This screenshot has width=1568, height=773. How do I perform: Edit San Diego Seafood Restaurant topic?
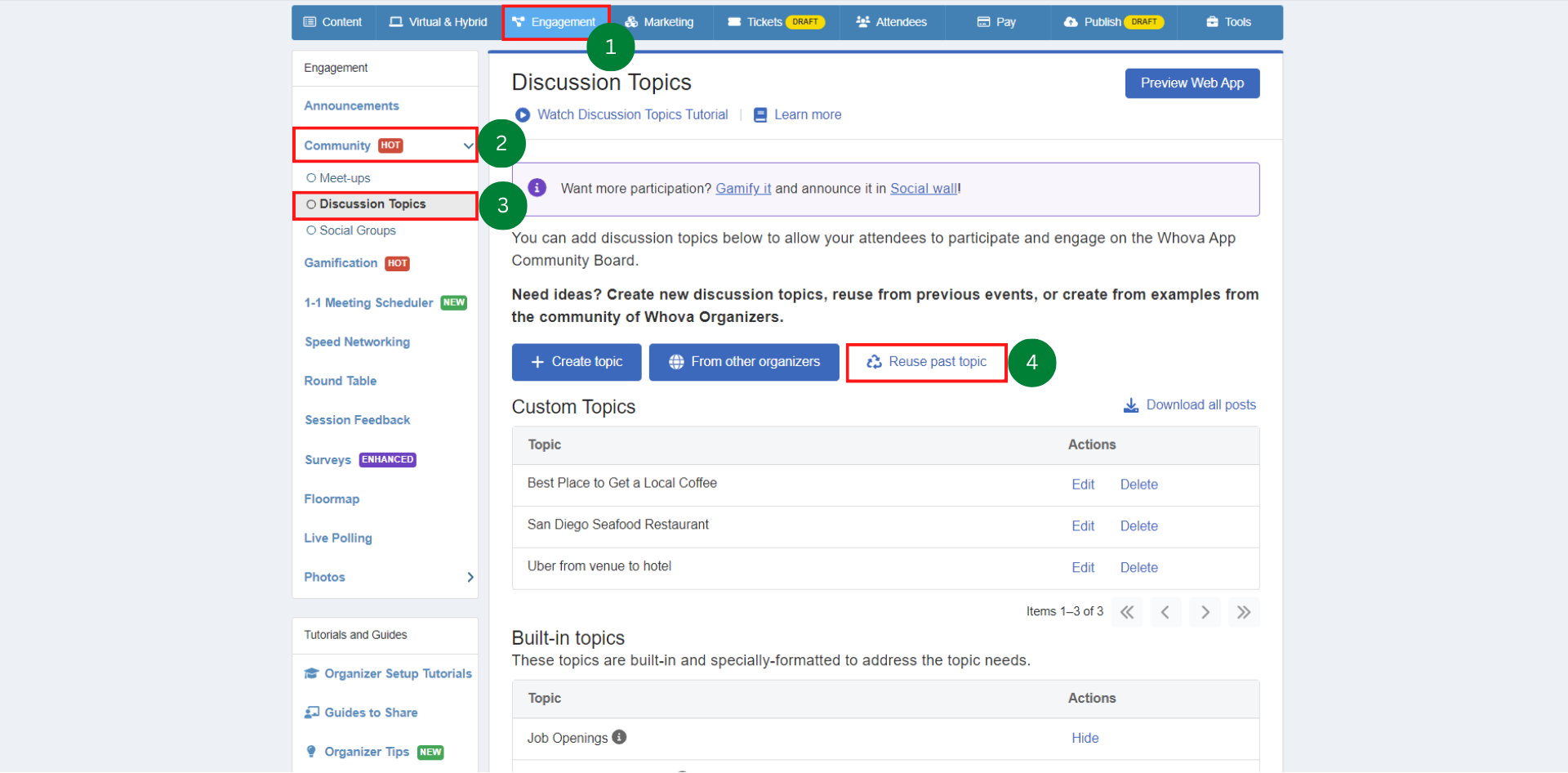1083,526
